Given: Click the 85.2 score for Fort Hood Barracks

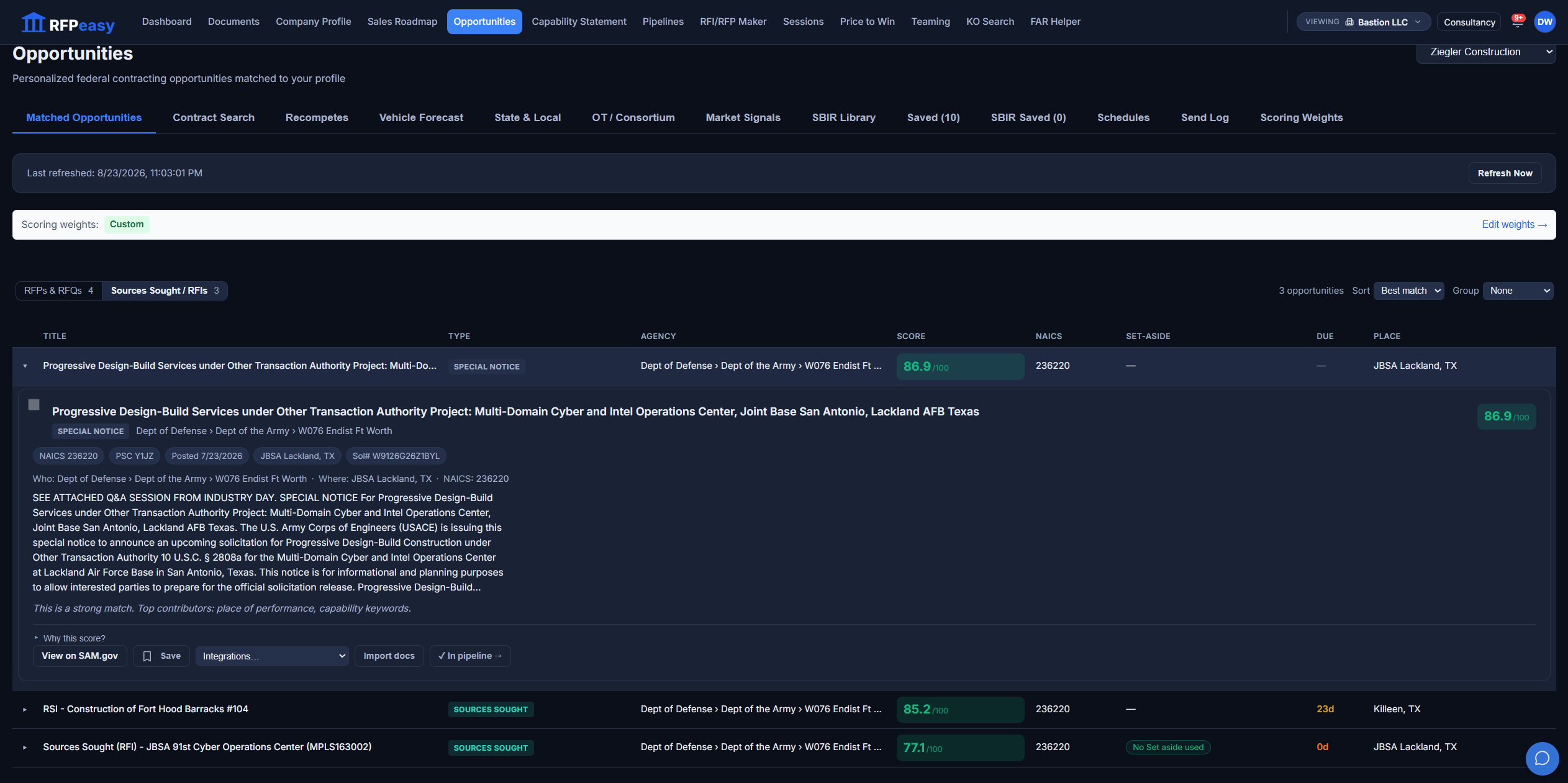Looking at the screenshot, I should pyautogui.click(x=960, y=709).
